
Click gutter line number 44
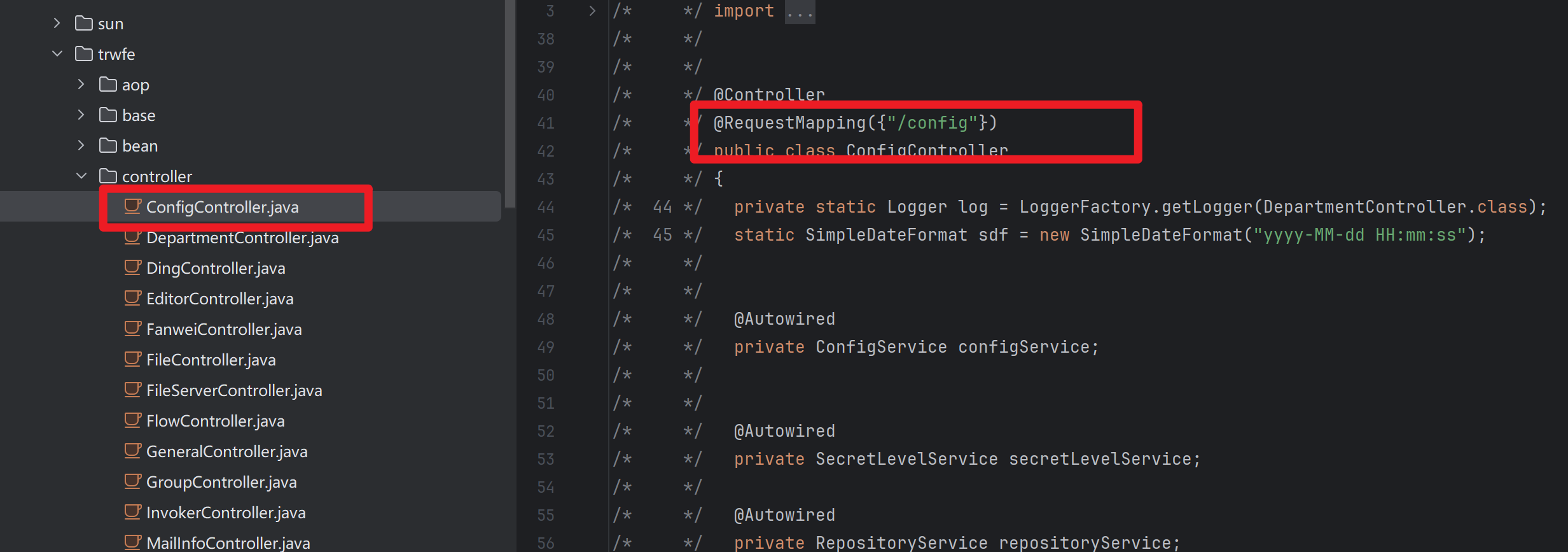coord(546,207)
